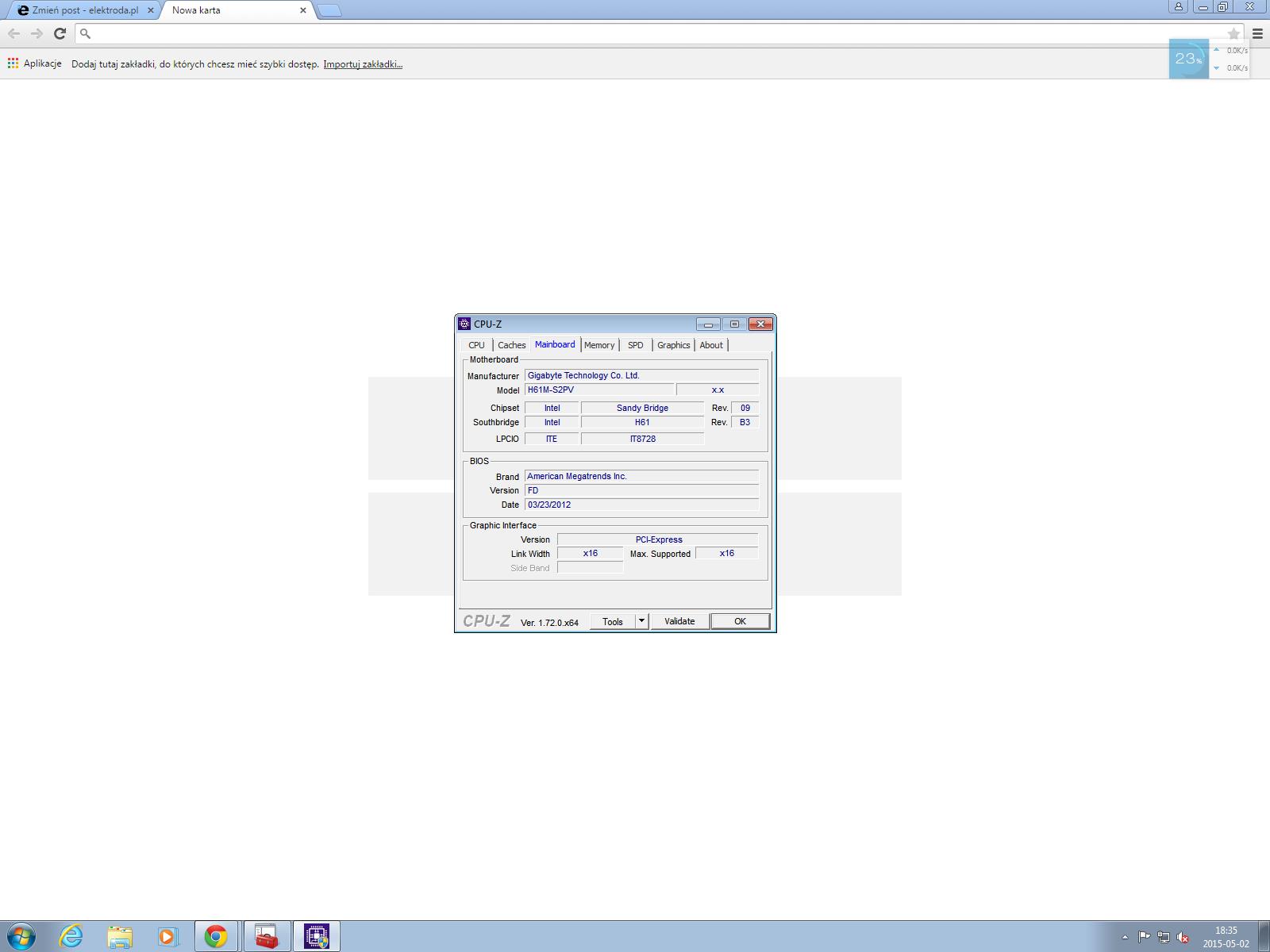1270x952 pixels.
Task: Select graphic interface version 'PCI-Express'
Action: click(658, 539)
